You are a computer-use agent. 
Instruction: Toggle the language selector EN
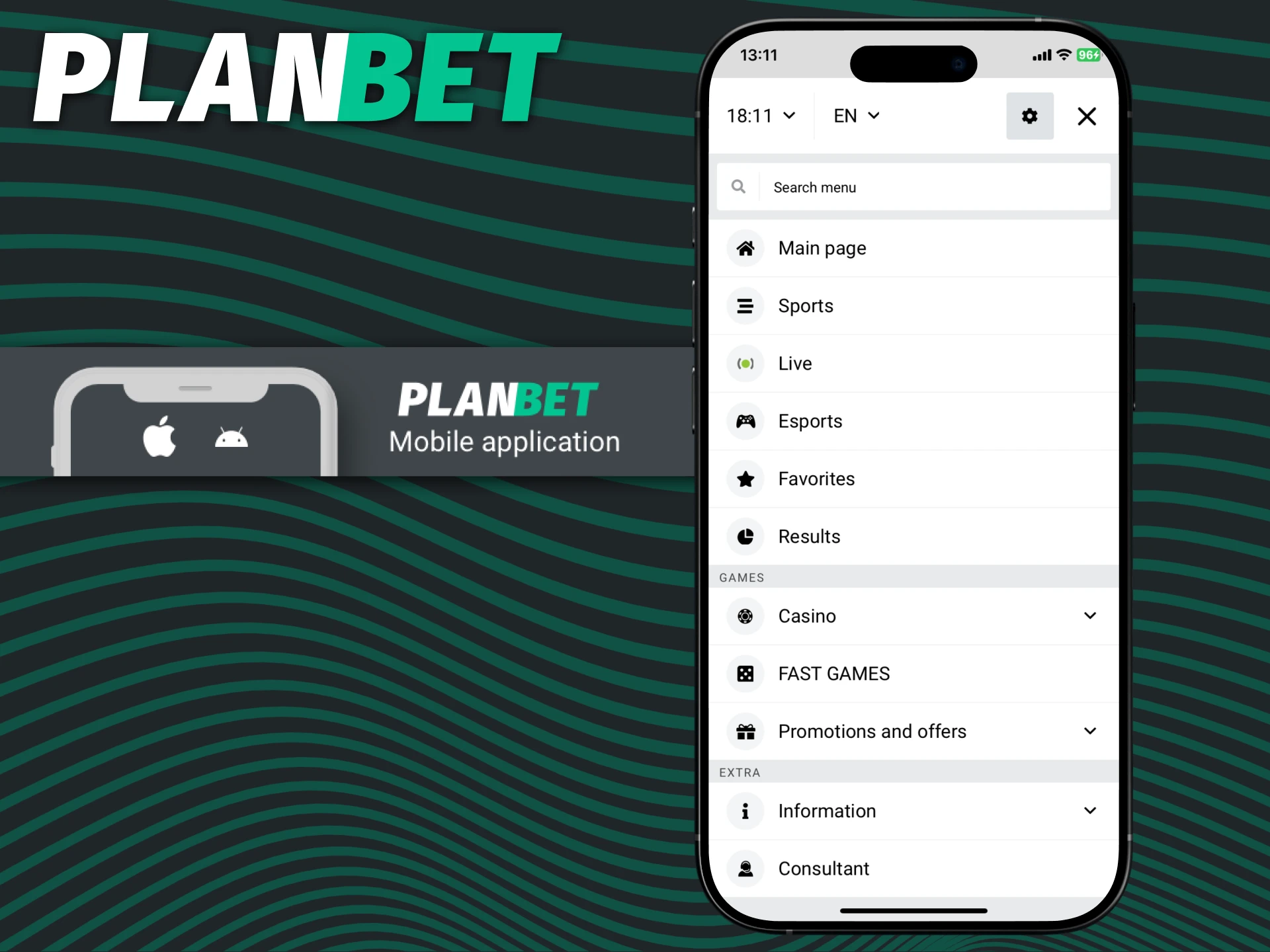(855, 115)
